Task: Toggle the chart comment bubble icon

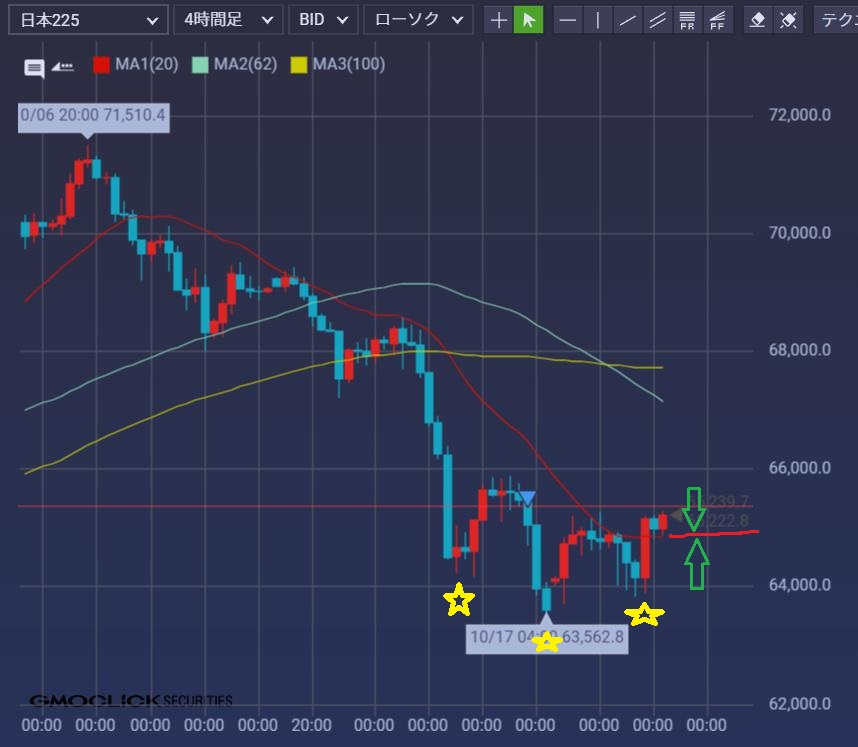Action: tap(34, 68)
